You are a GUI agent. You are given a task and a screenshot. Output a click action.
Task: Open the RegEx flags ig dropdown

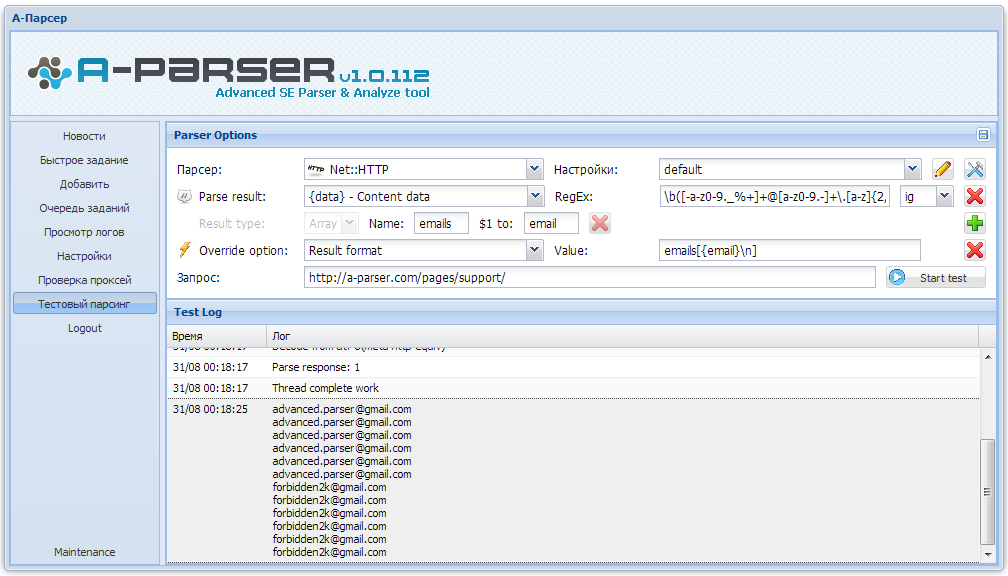[944, 197]
